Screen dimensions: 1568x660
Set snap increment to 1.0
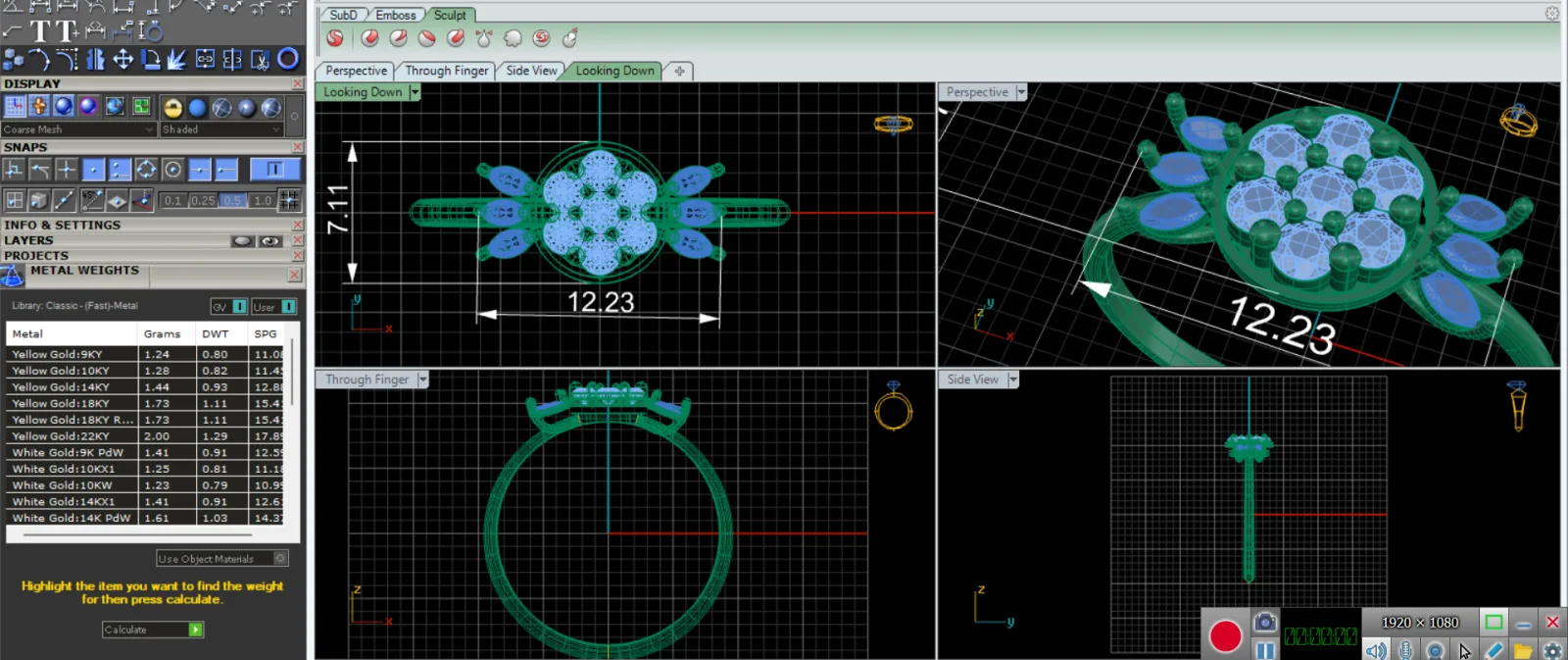coord(263,200)
